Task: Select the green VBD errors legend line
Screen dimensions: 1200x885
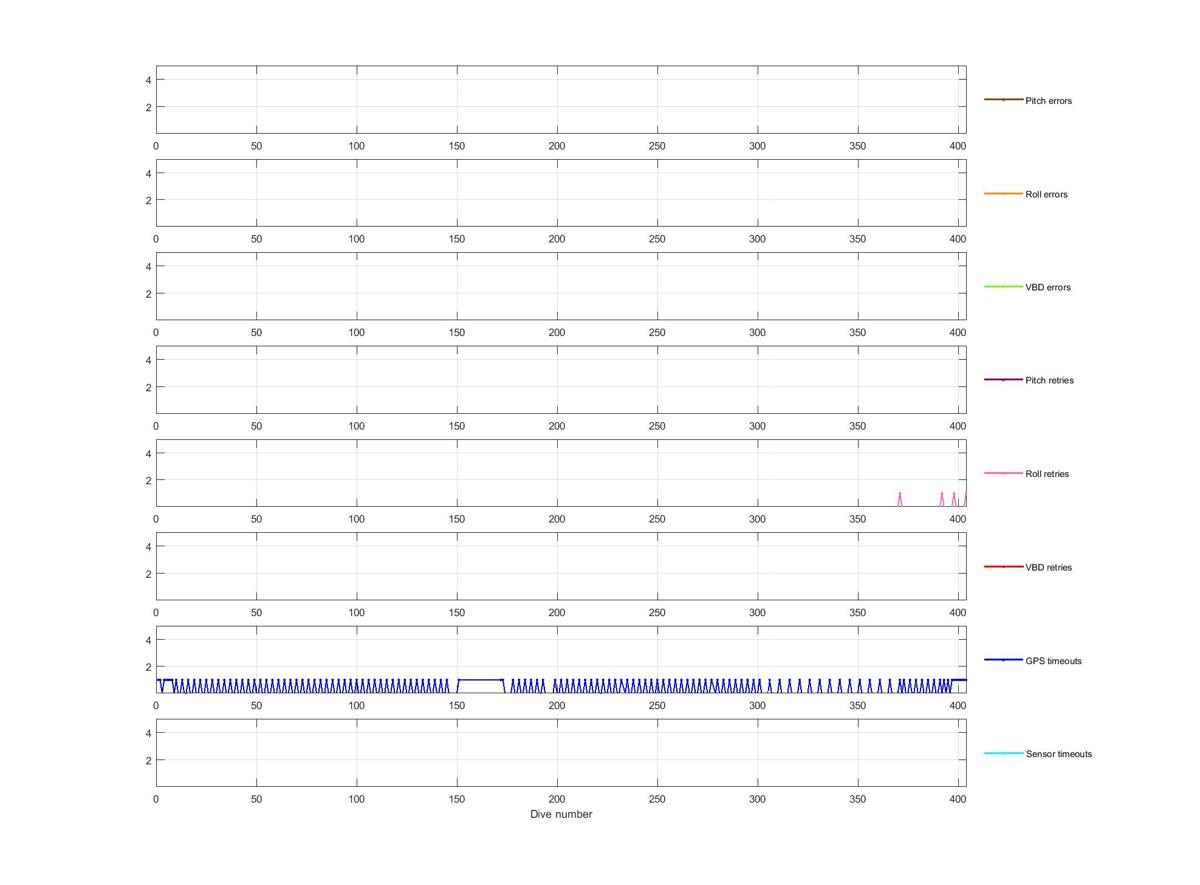Action: (x=1003, y=287)
